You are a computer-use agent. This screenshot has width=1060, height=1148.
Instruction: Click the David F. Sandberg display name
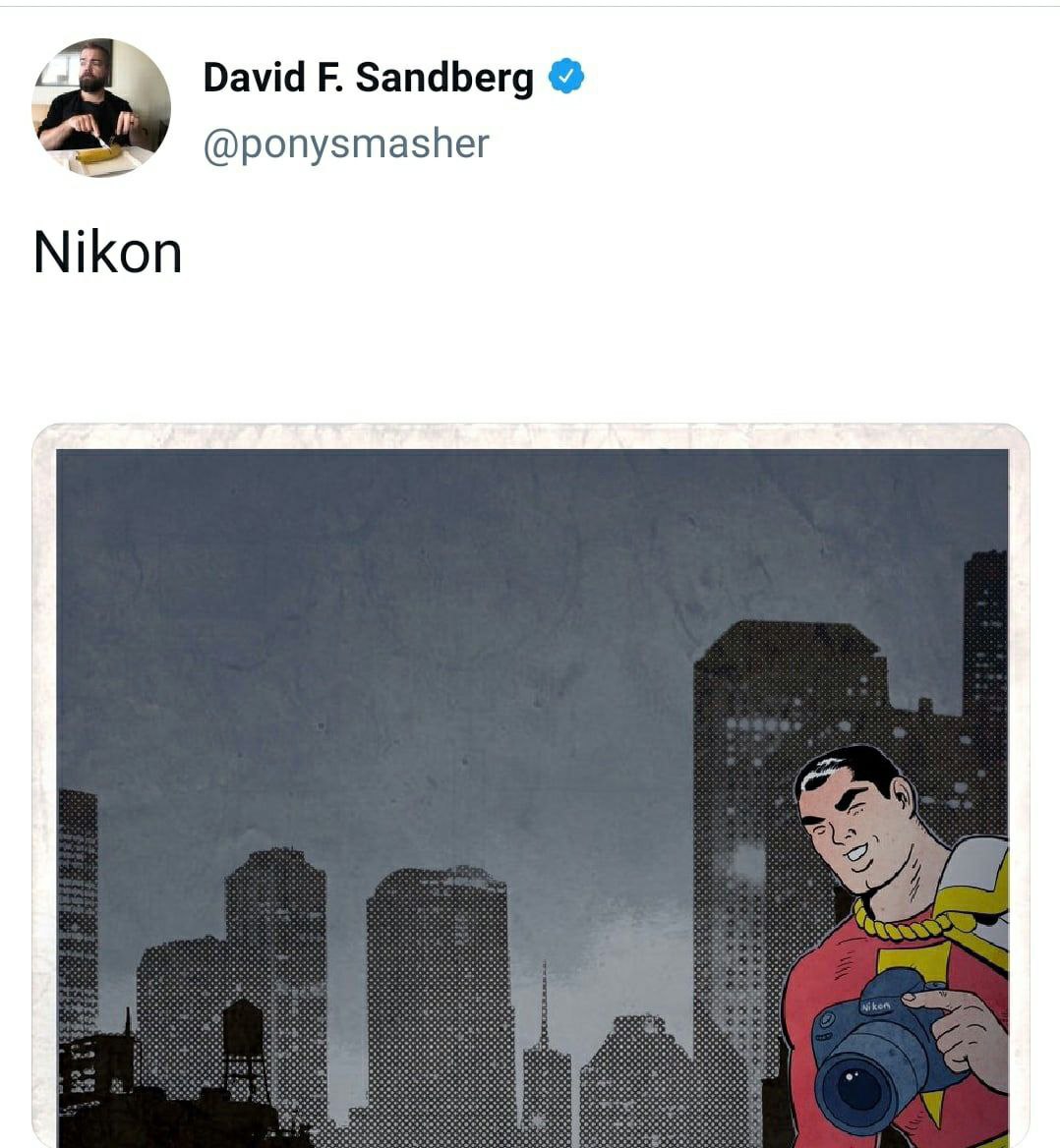369,78
